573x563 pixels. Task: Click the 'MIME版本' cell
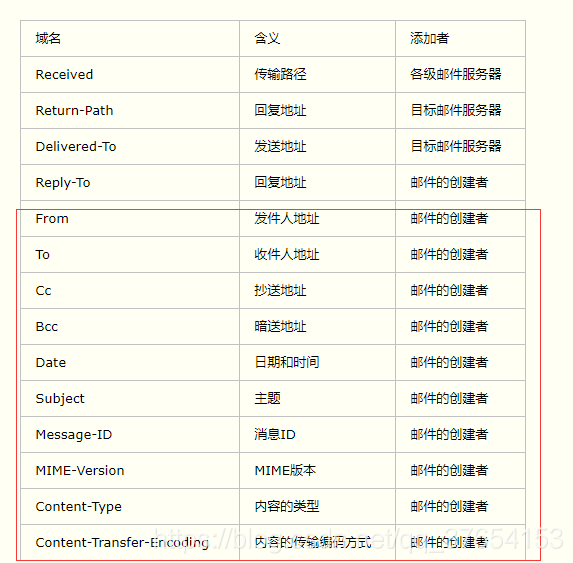click(x=317, y=470)
